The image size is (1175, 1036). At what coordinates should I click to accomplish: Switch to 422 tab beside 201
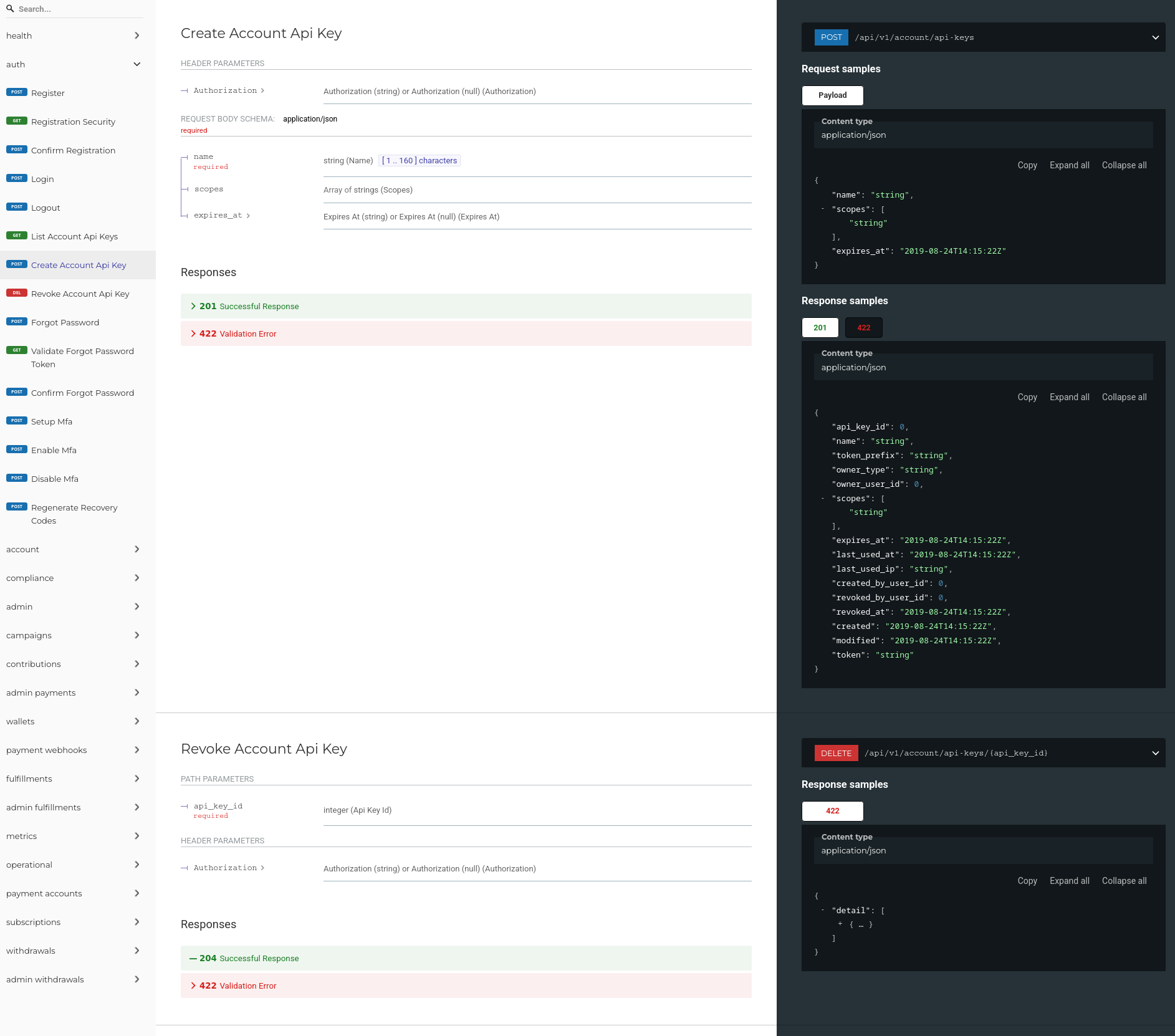pos(864,327)
